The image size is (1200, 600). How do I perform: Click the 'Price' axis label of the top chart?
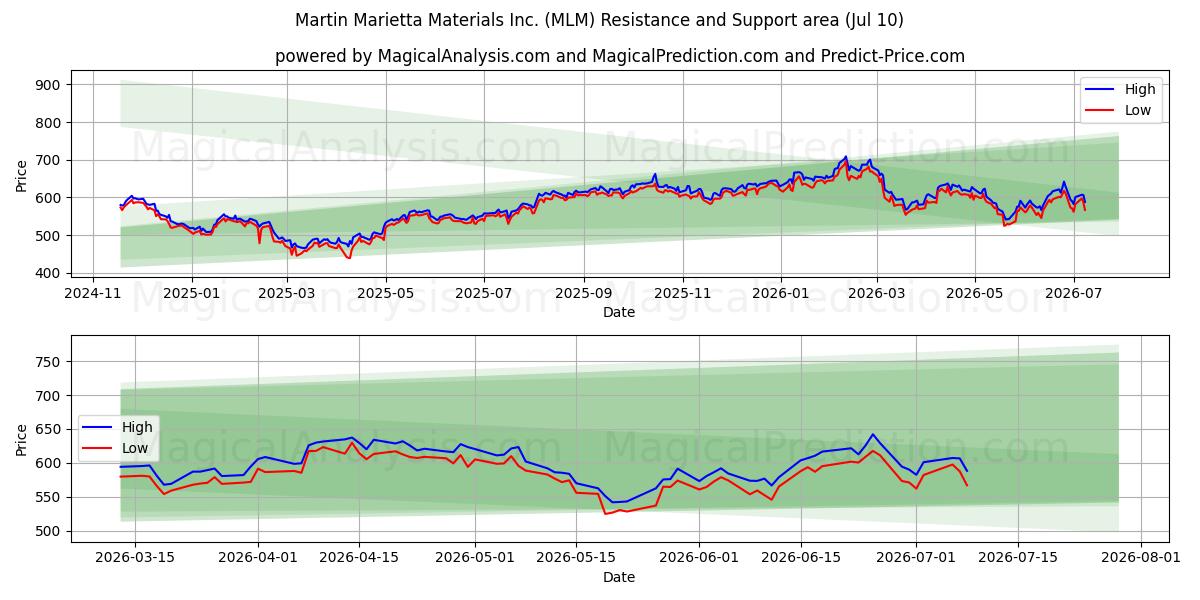[22, 176]
